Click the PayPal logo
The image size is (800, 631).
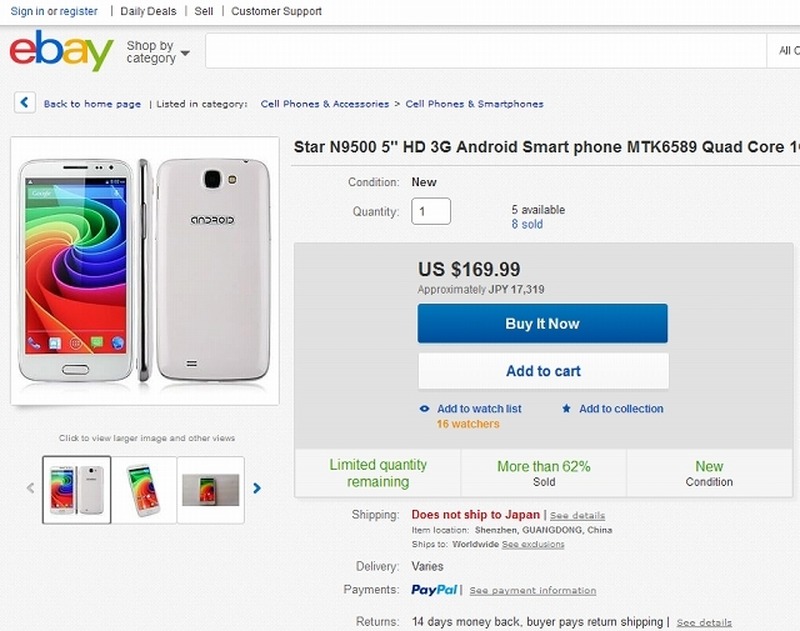pos(435,590)
